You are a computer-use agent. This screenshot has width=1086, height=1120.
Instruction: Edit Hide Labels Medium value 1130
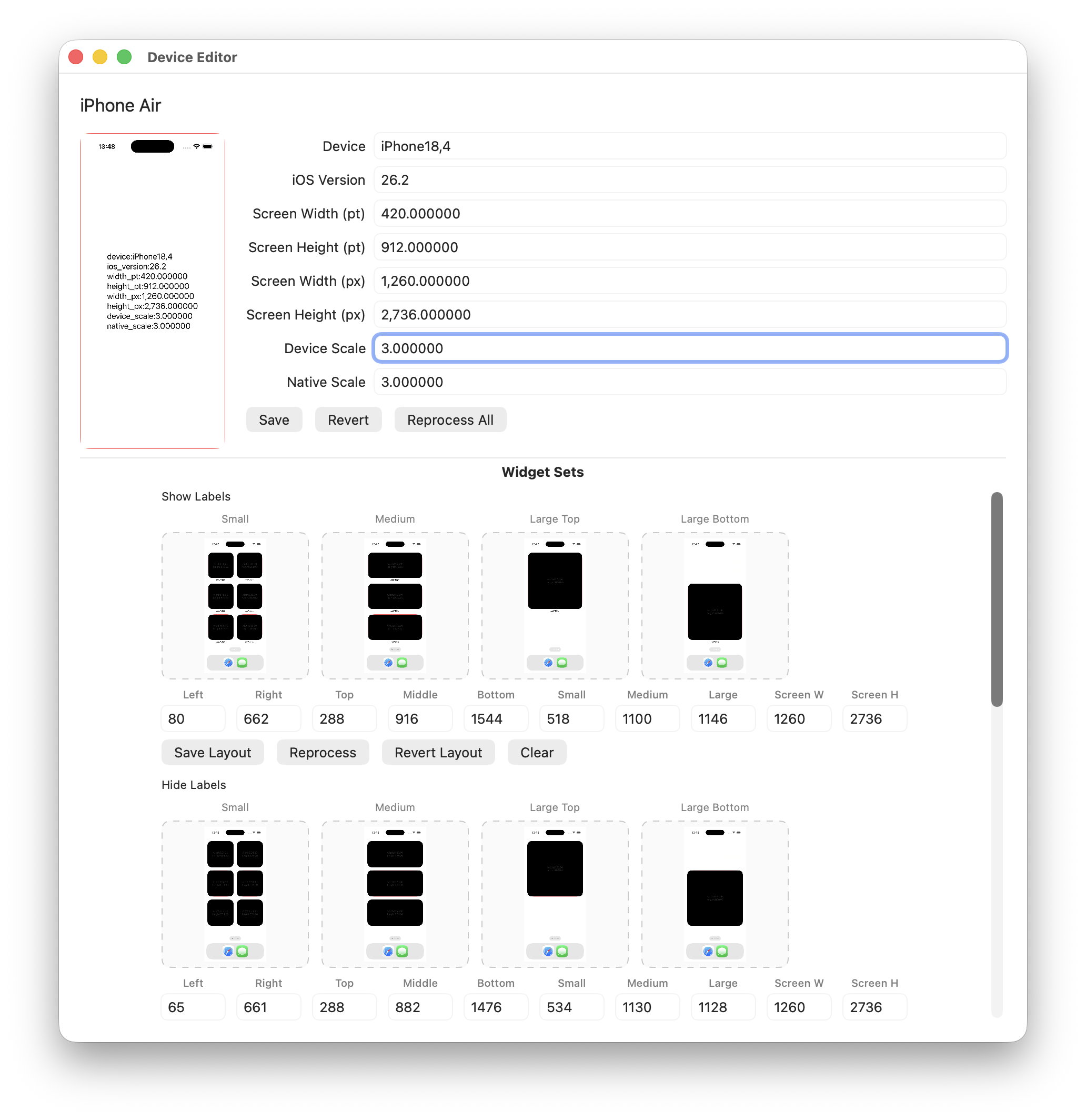[x=647, y=1007]
